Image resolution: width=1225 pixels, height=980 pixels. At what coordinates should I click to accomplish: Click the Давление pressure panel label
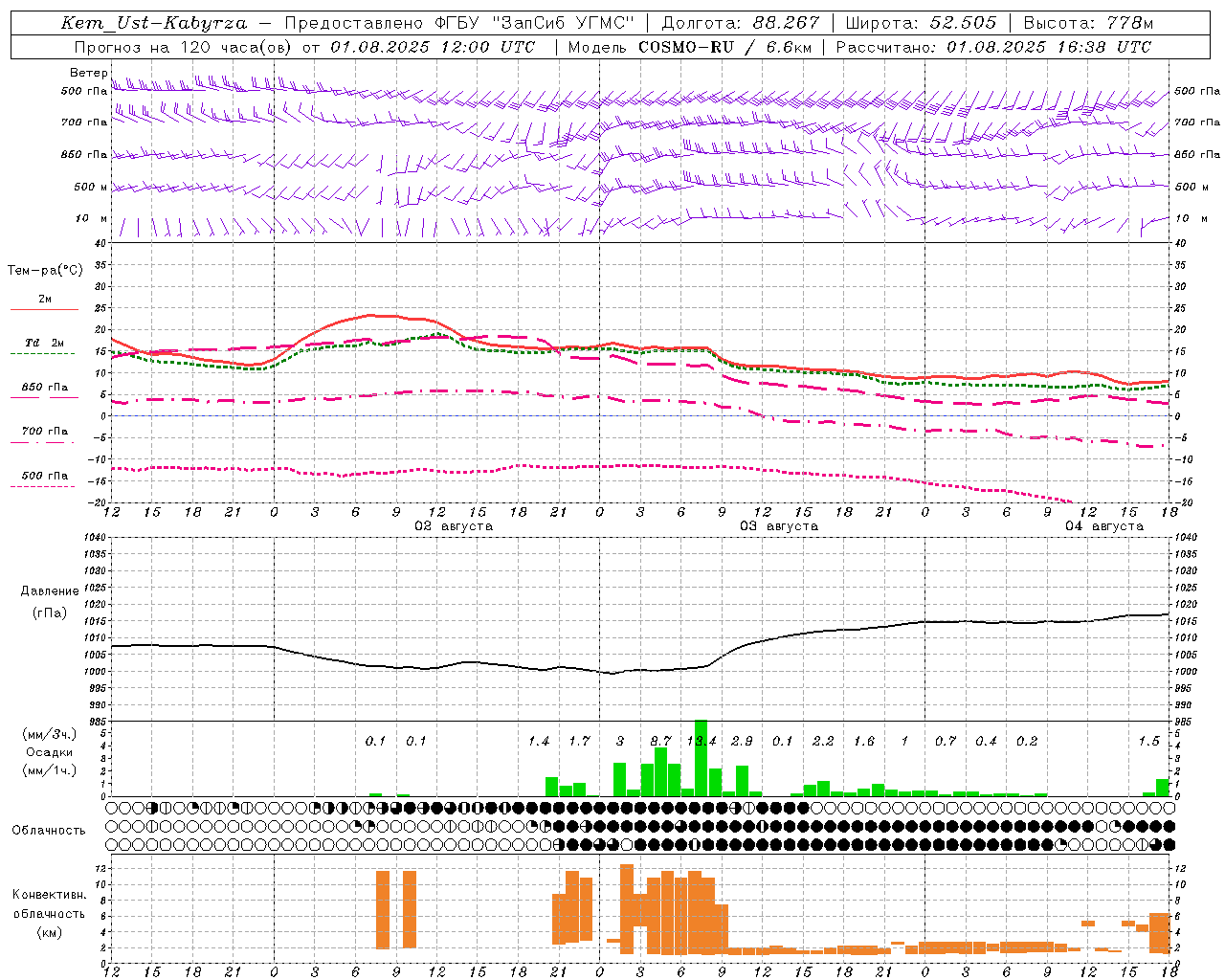click(49, 591)
